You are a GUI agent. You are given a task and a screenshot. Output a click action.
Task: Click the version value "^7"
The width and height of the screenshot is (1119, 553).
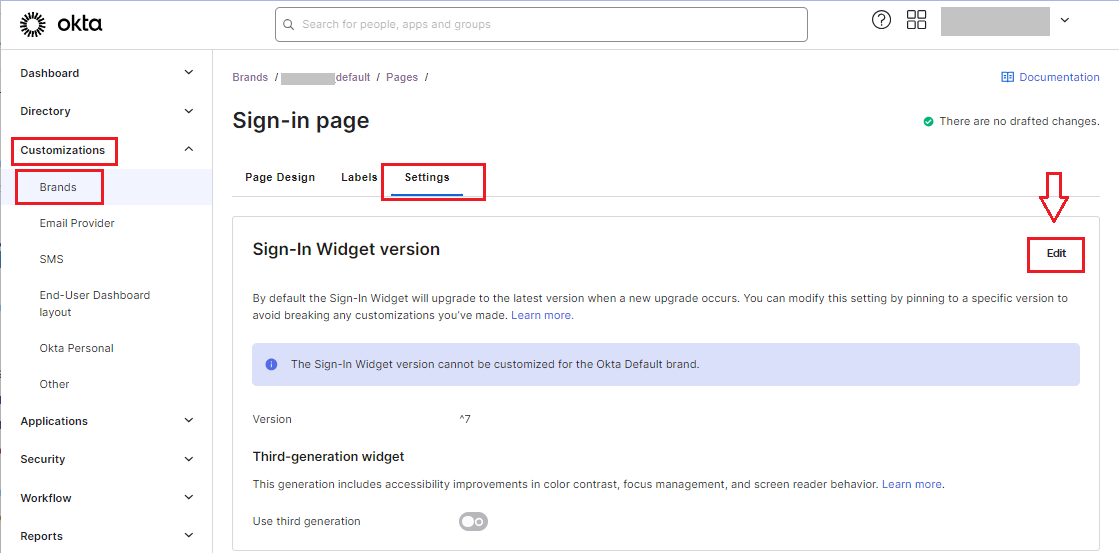pyautogui.click(x=465, y=420)
